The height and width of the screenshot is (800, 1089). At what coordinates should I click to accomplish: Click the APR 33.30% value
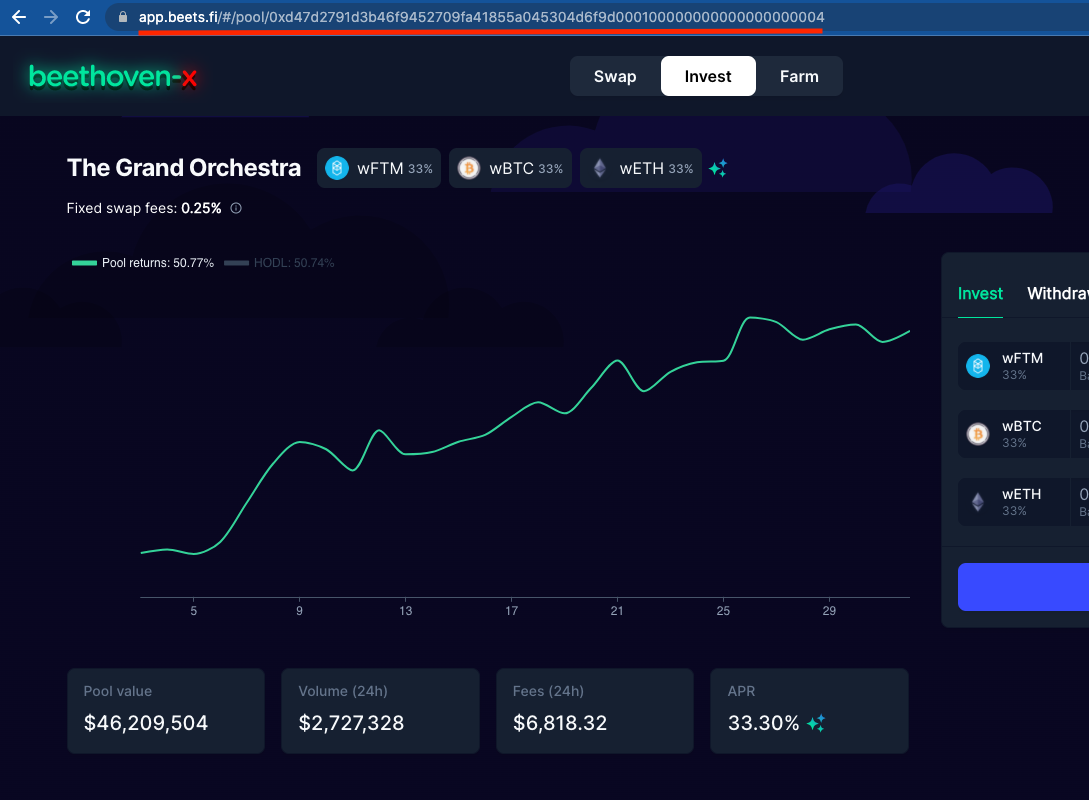pyautogui.click(x=763, y=723)
